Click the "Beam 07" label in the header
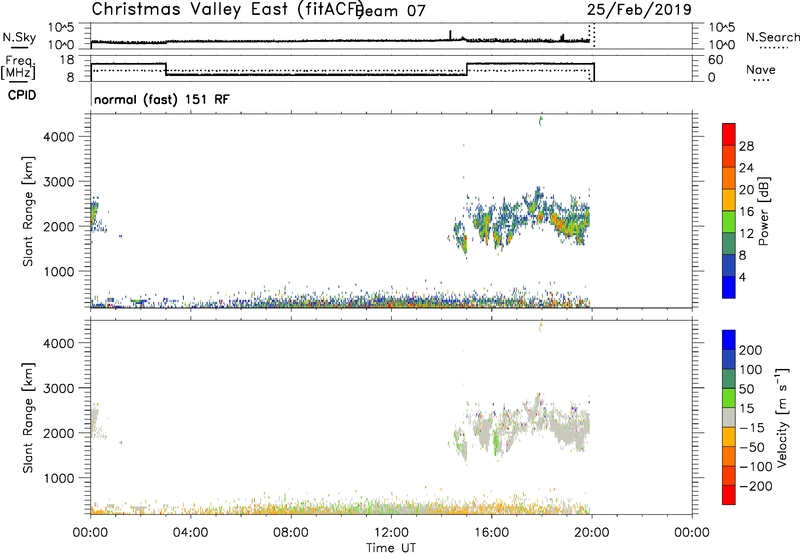 (x=391, y=11)
